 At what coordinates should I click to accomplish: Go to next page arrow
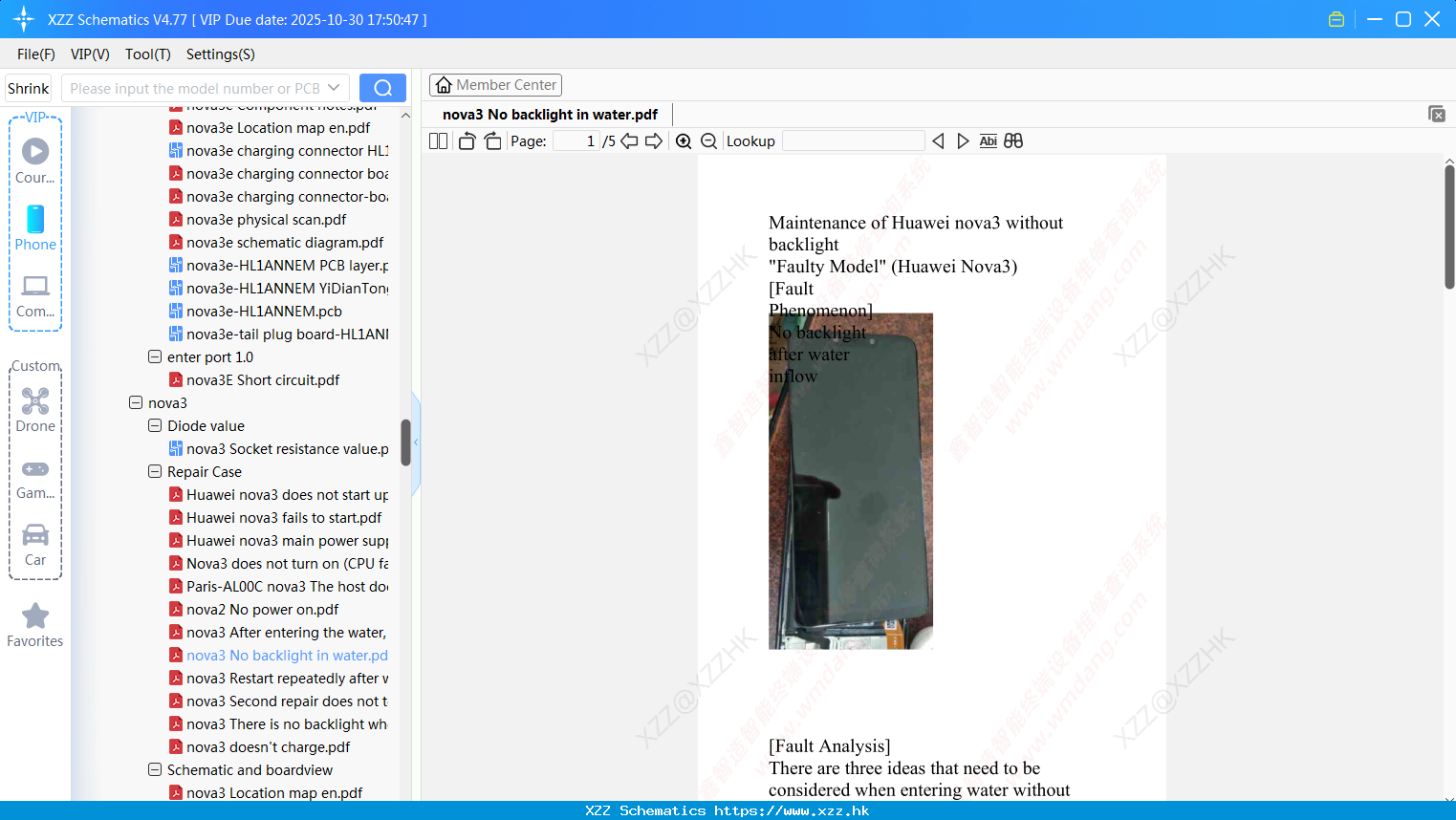click(x=654, y=141)
